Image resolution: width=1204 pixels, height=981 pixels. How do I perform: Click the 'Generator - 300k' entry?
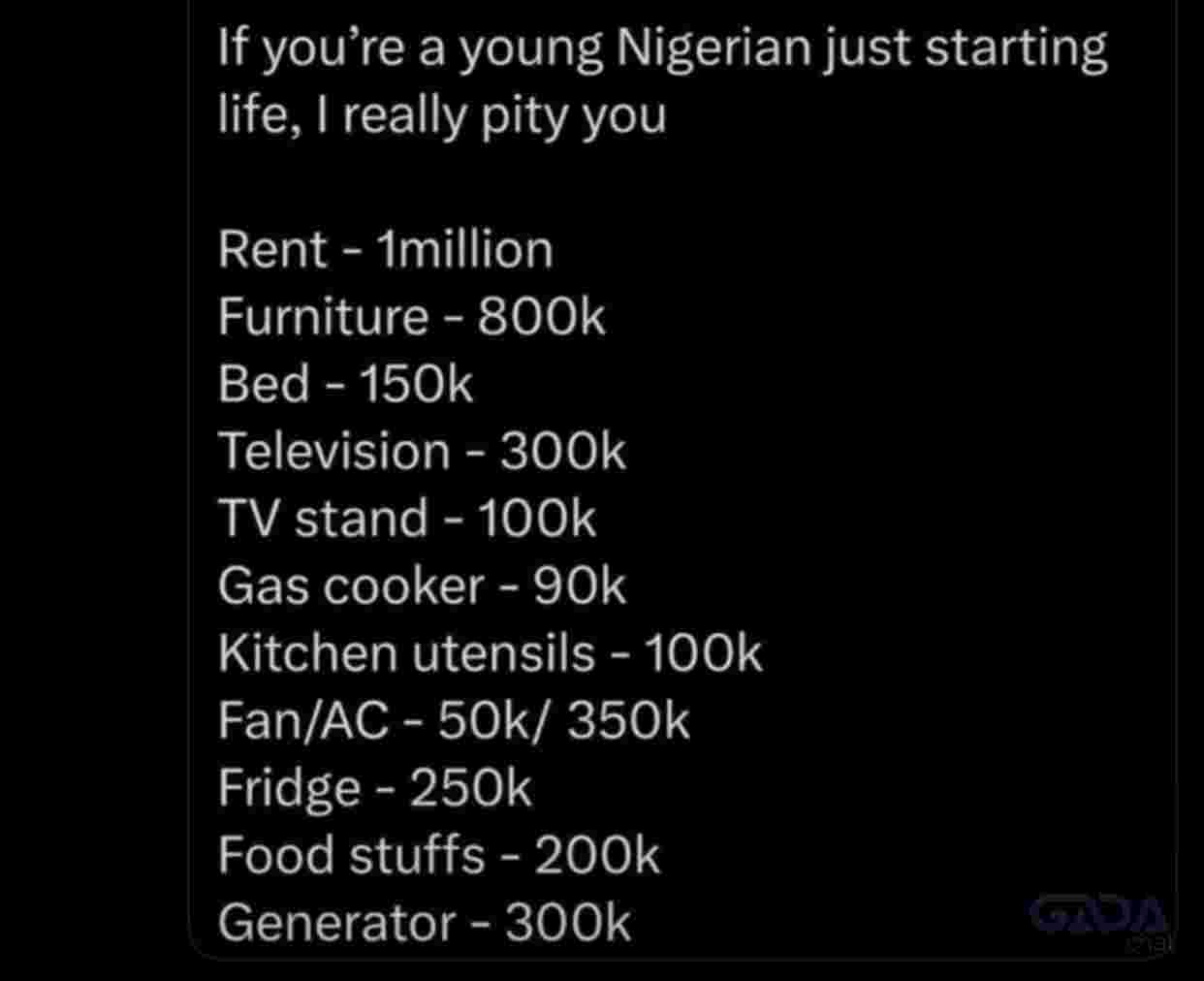pyautogui.click(x=424, y=922)
